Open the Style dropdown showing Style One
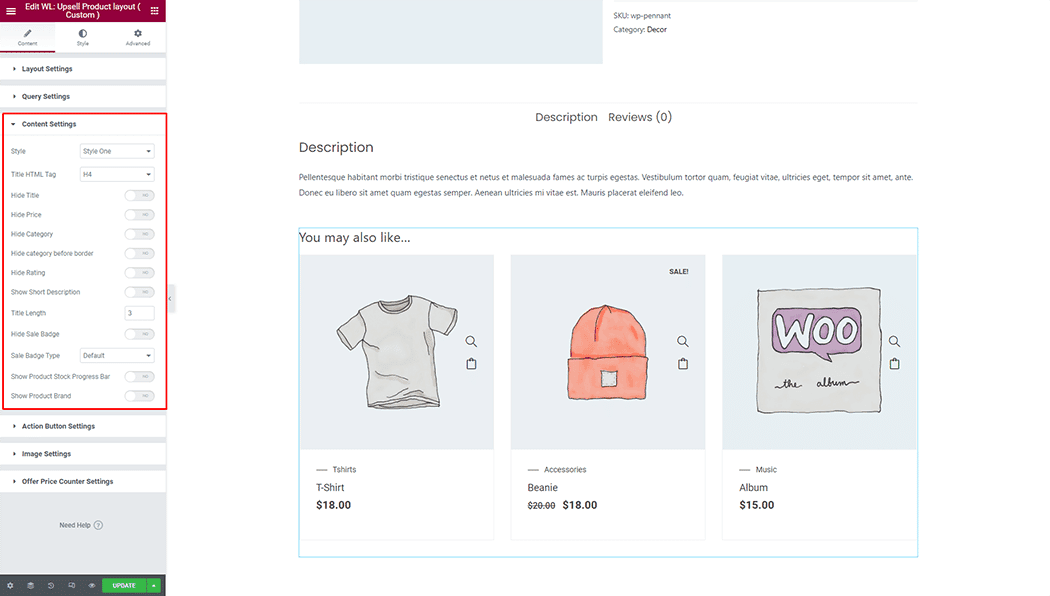This screenshot has height=596, width=1050. pyautogui.click(x=116, y=150)
